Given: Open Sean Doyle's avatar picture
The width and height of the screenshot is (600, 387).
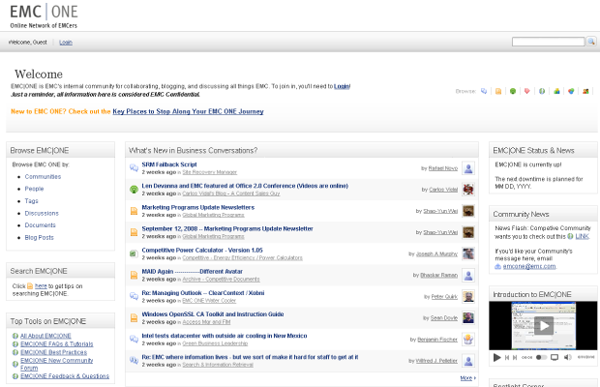Looking at the screenshot, I should pyautogui.click(x=468, y=318).
